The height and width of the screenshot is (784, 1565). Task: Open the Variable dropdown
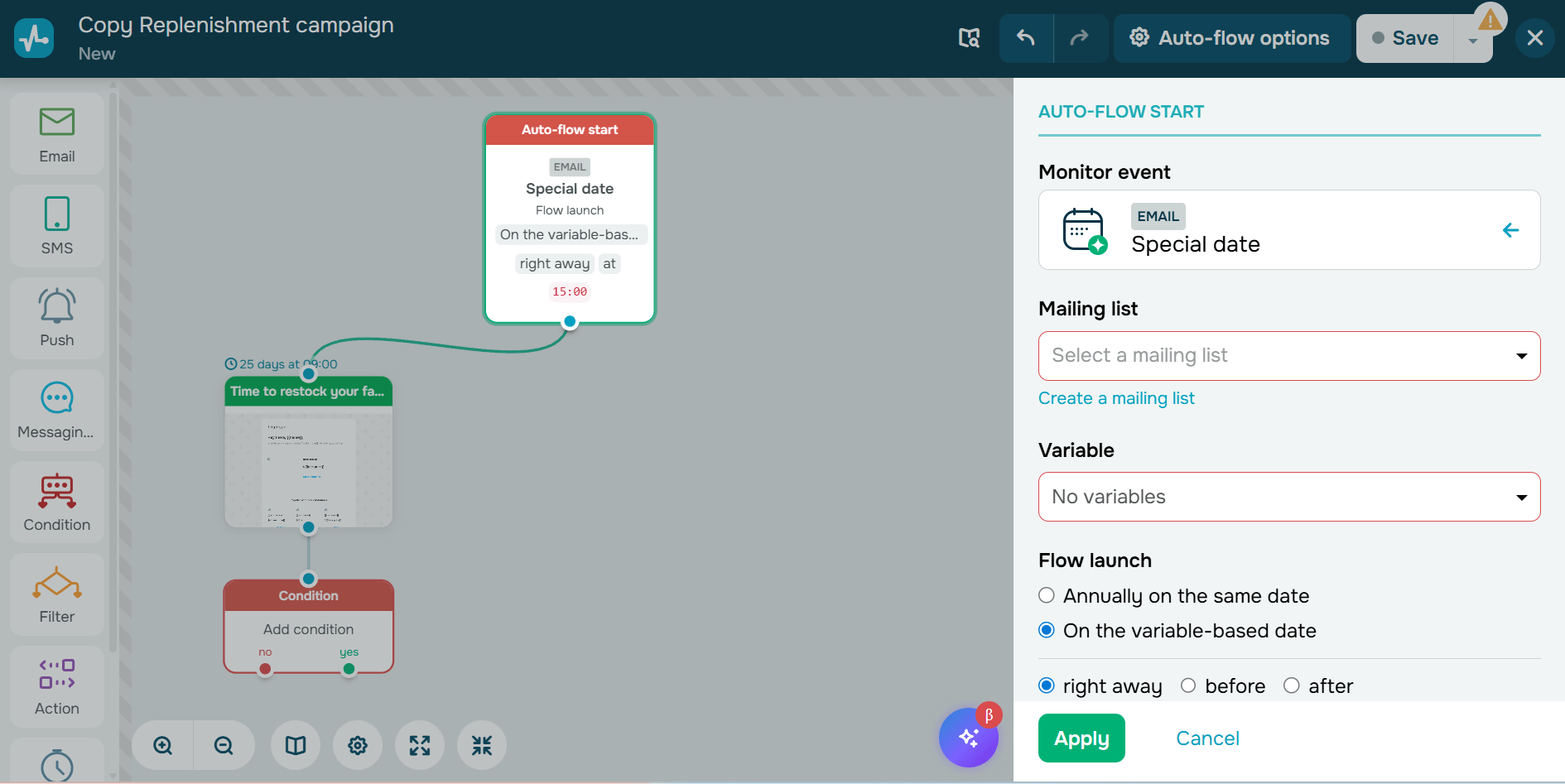[x=1289, y=497]
